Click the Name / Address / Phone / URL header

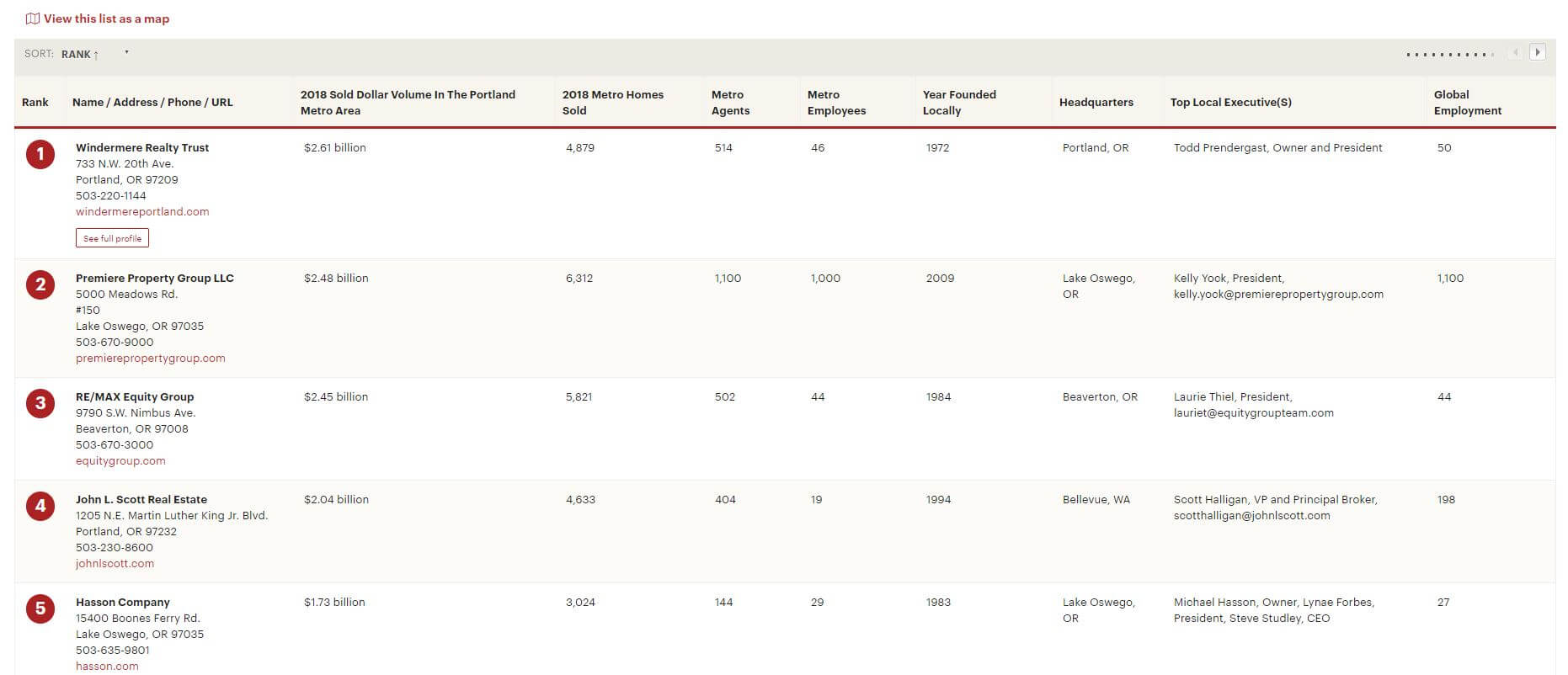152,102
